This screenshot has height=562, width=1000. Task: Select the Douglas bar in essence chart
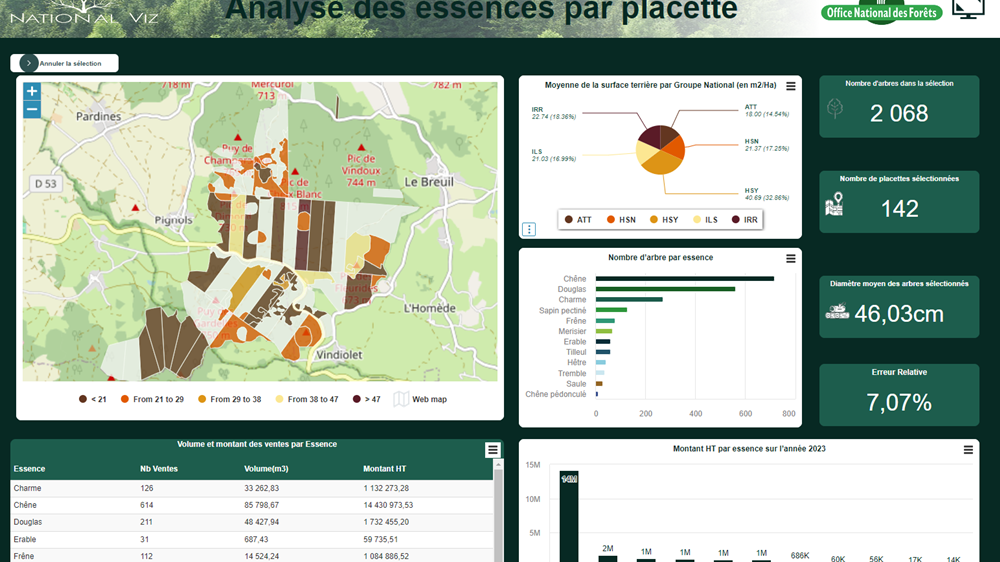(665, 289)
